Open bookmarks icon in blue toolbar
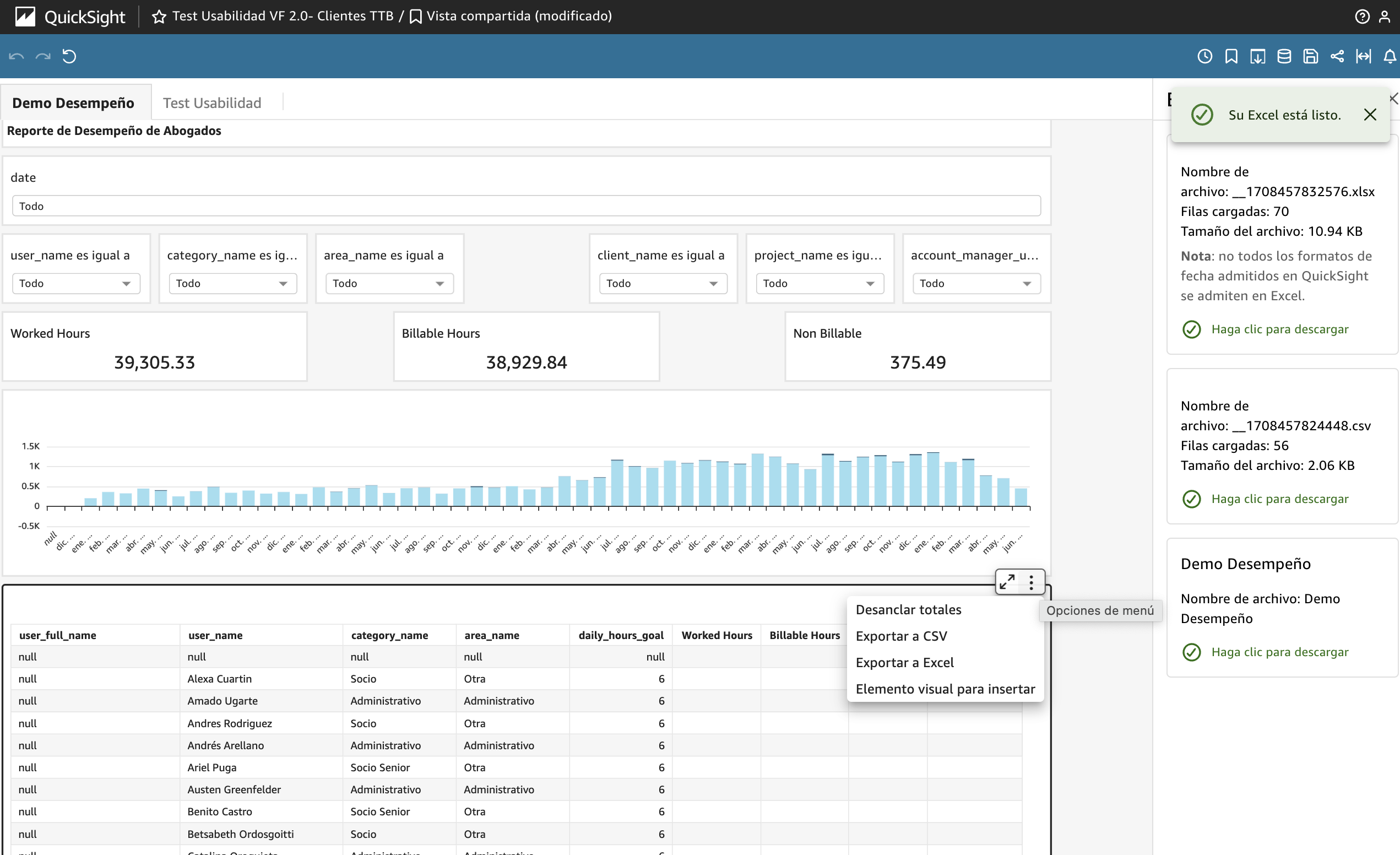Image resolution: width=1400 pixels, height=855 pixels. 1231,56
